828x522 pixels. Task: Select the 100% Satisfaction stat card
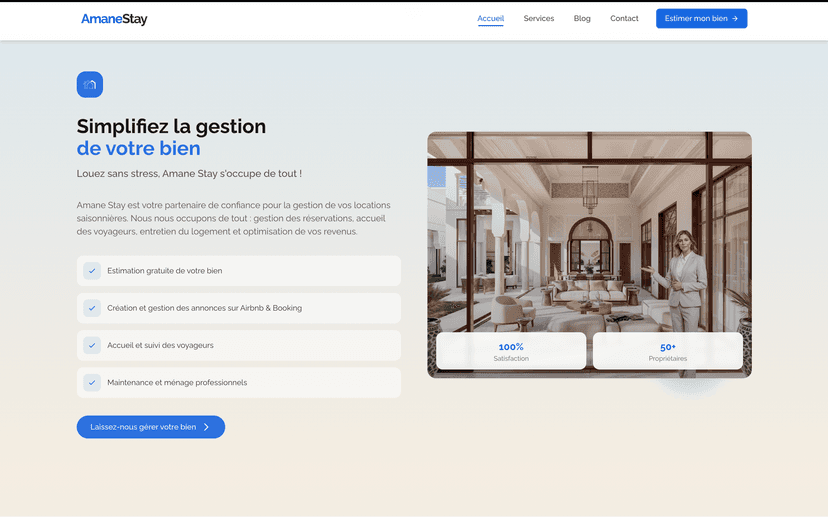point(511,351)
